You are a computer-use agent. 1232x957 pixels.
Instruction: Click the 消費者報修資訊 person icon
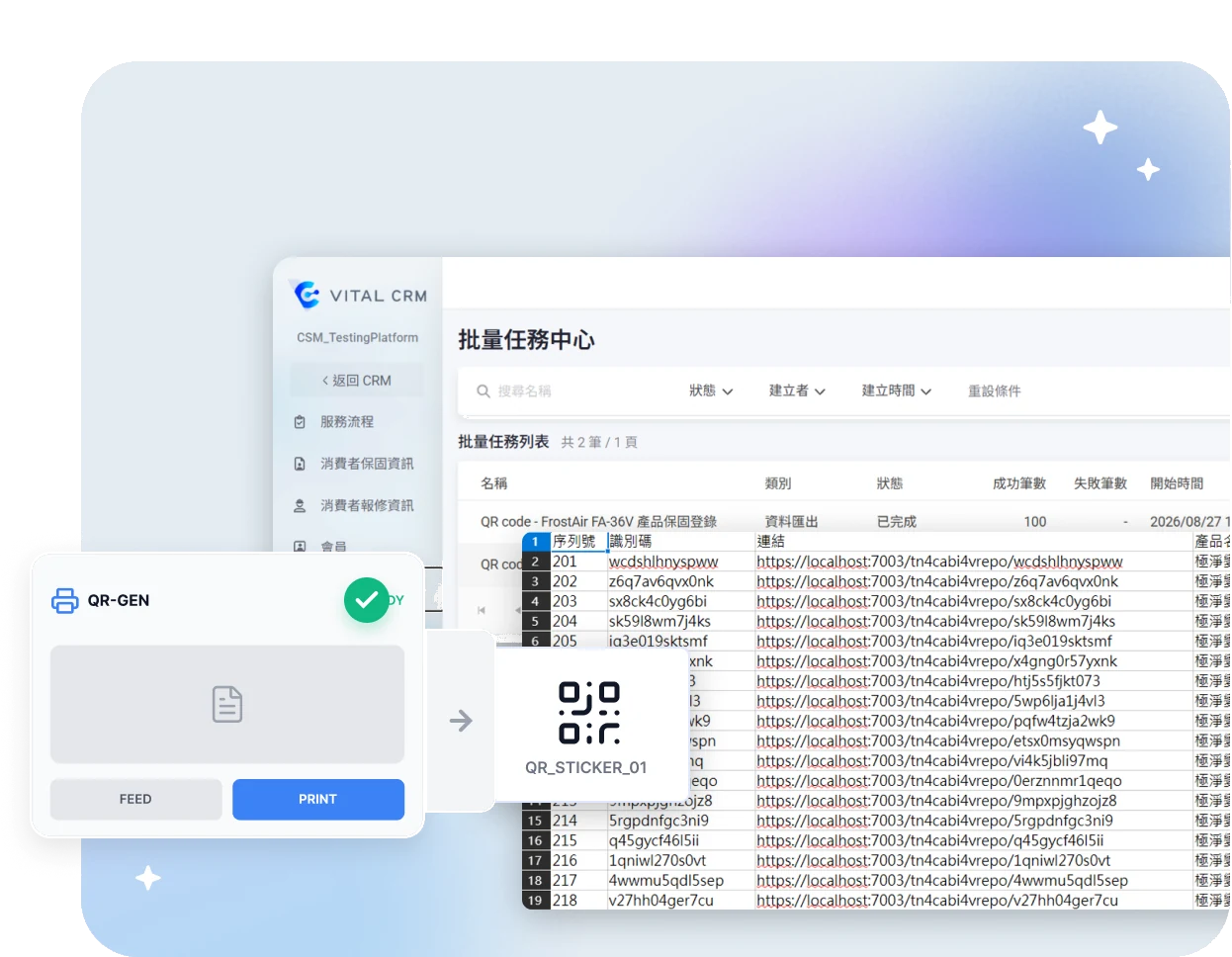tap(300, 505)
